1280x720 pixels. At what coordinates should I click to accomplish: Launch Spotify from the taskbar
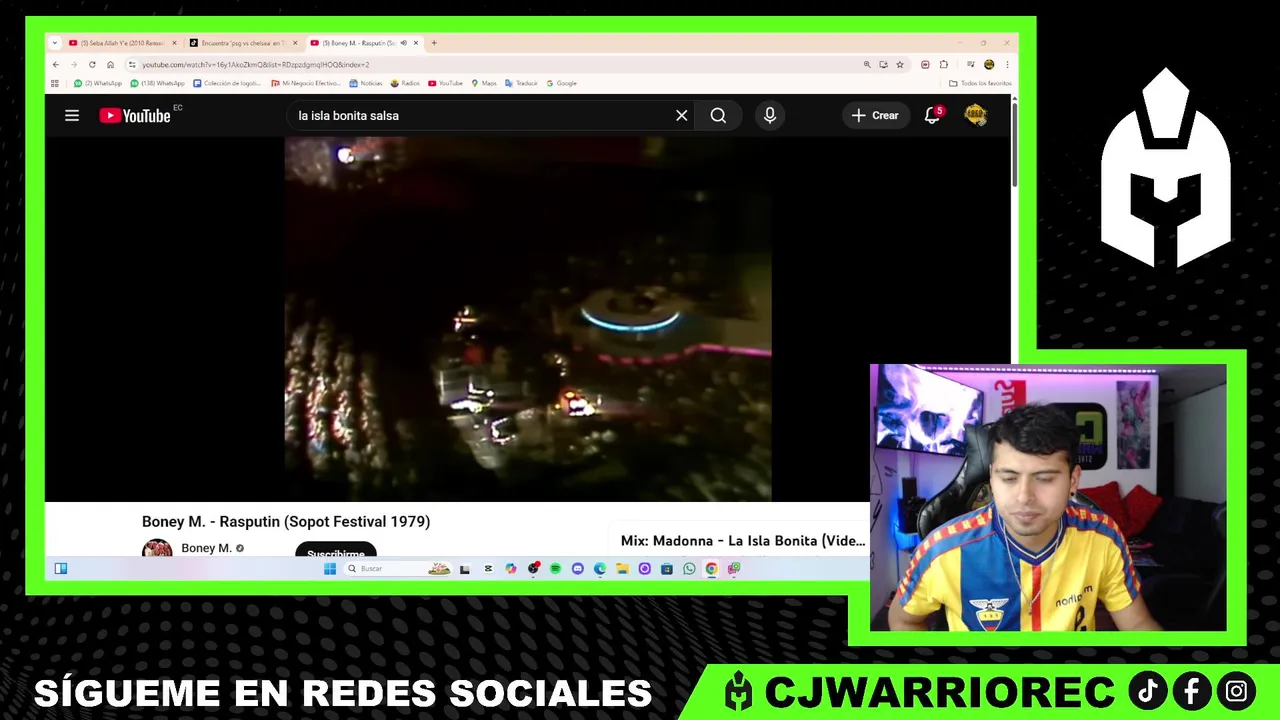(555, 569)
